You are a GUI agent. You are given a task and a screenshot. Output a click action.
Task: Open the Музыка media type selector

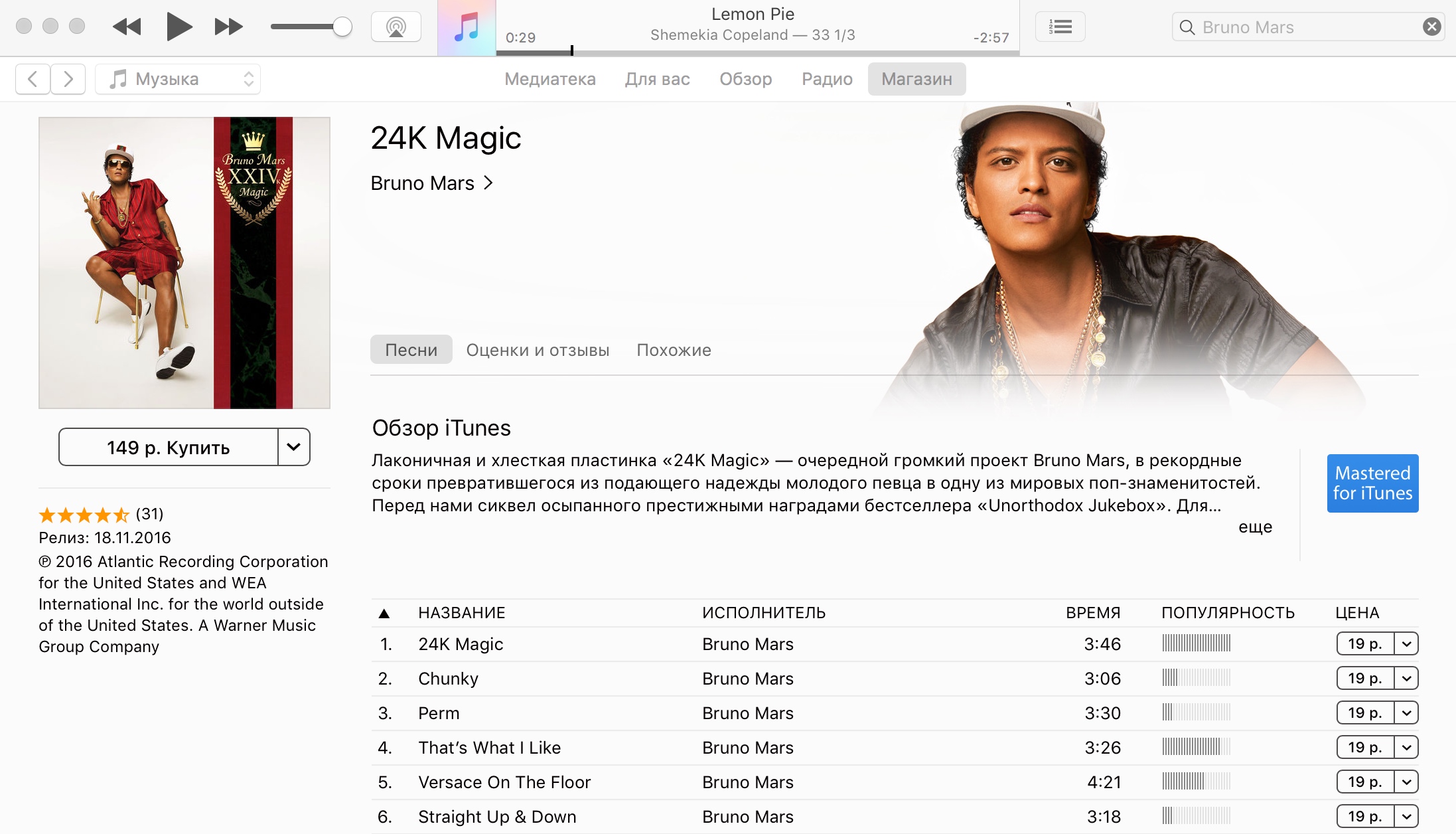pyautogui.click(x=178, y=79)
